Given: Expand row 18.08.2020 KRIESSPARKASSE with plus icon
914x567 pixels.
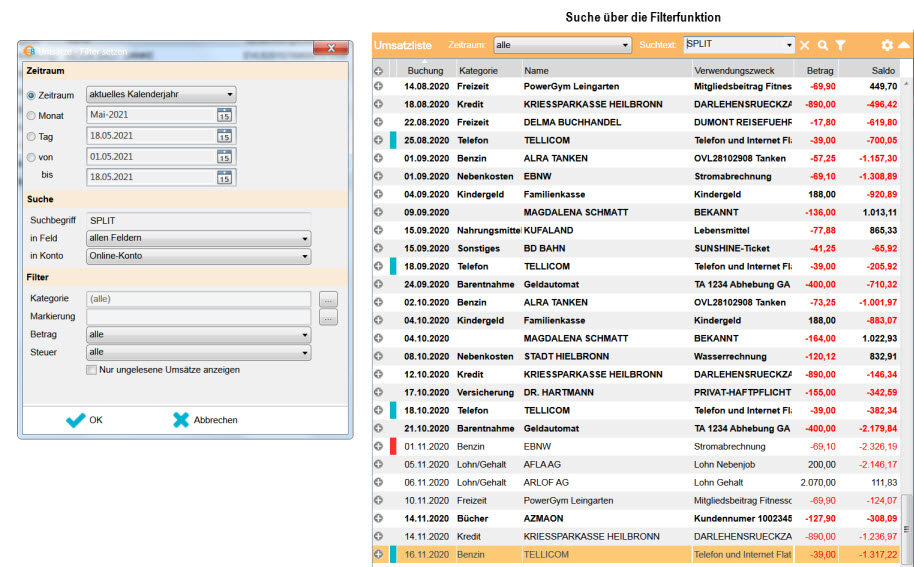Looking at the screenshot, I should (378, 104).
